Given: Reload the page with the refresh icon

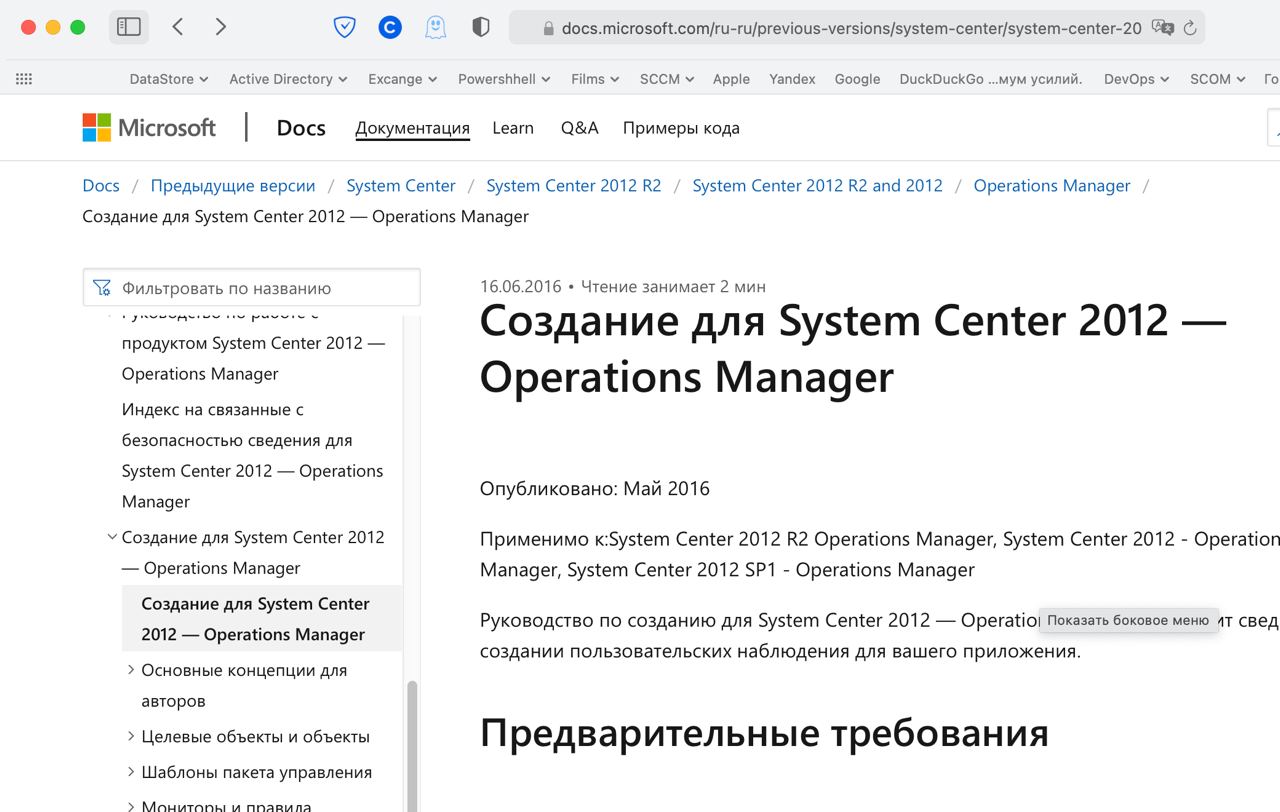Looking at the screenshot, I should click(1190, 28).
